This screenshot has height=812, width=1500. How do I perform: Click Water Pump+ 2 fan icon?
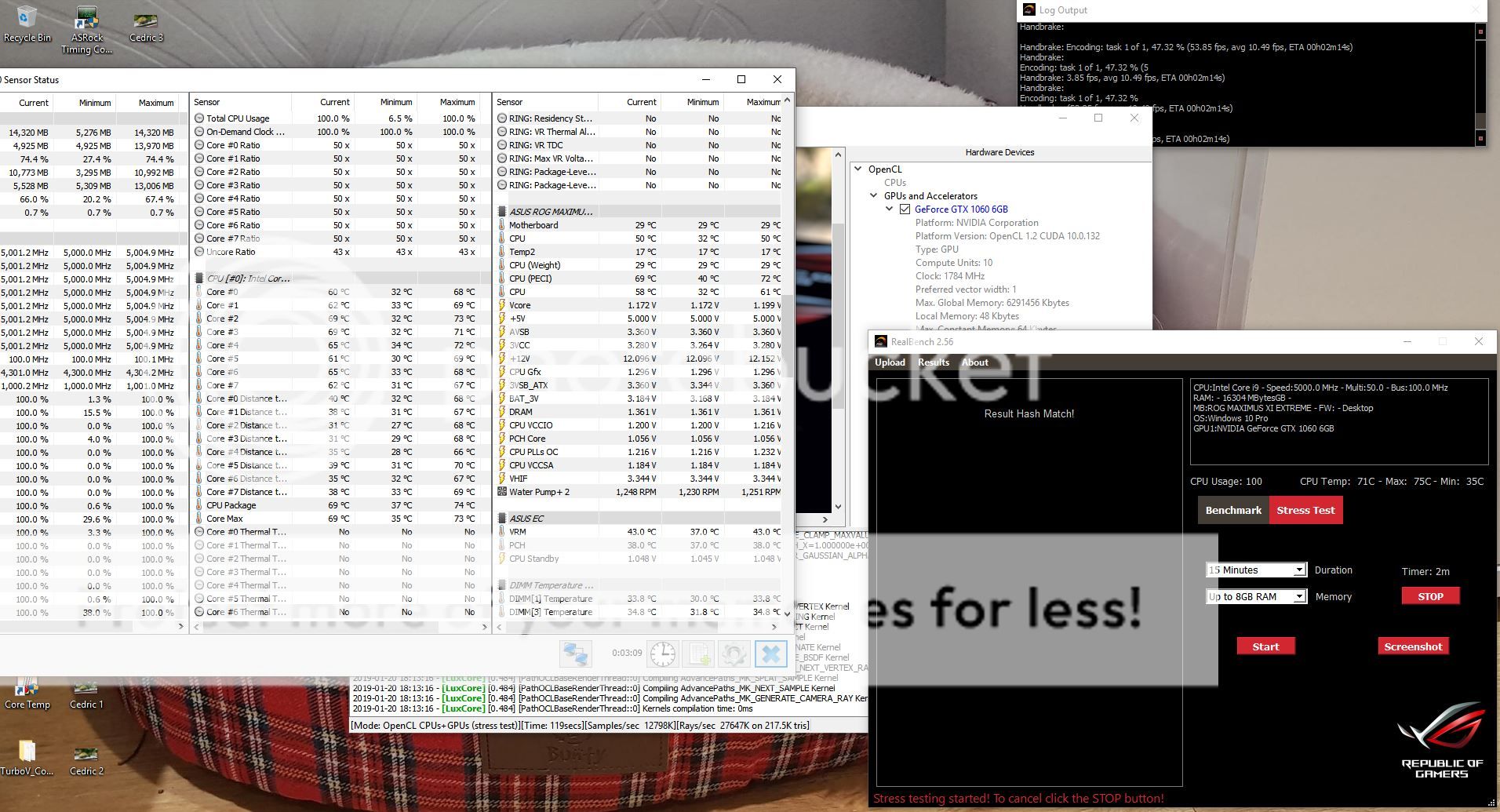tap(502, 492)
